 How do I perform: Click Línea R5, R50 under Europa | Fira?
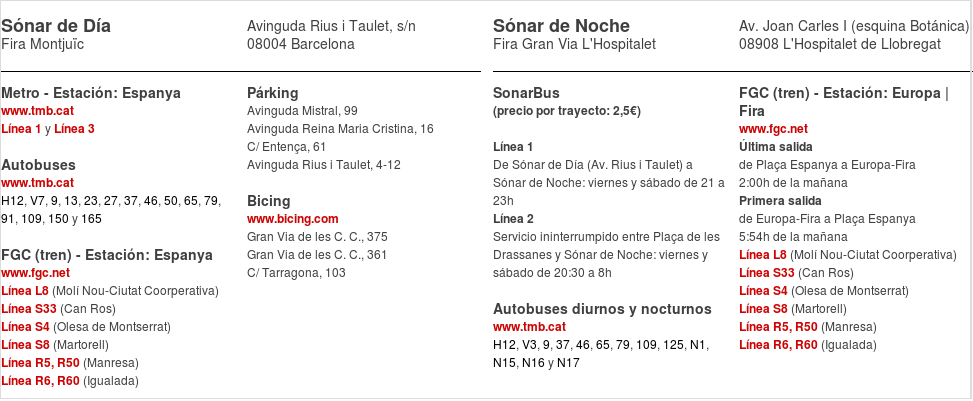click(x=778, y=327)
